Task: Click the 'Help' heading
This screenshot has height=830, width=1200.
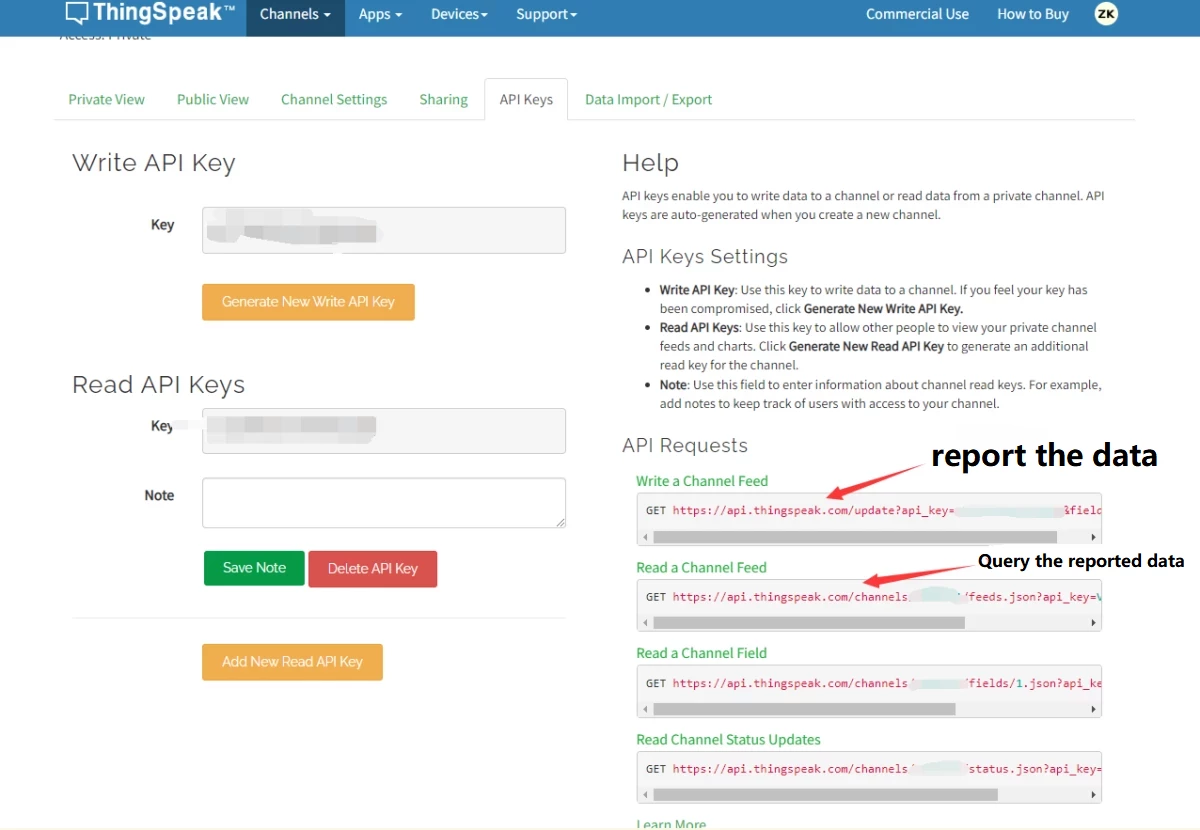Action: click(650, 163)
